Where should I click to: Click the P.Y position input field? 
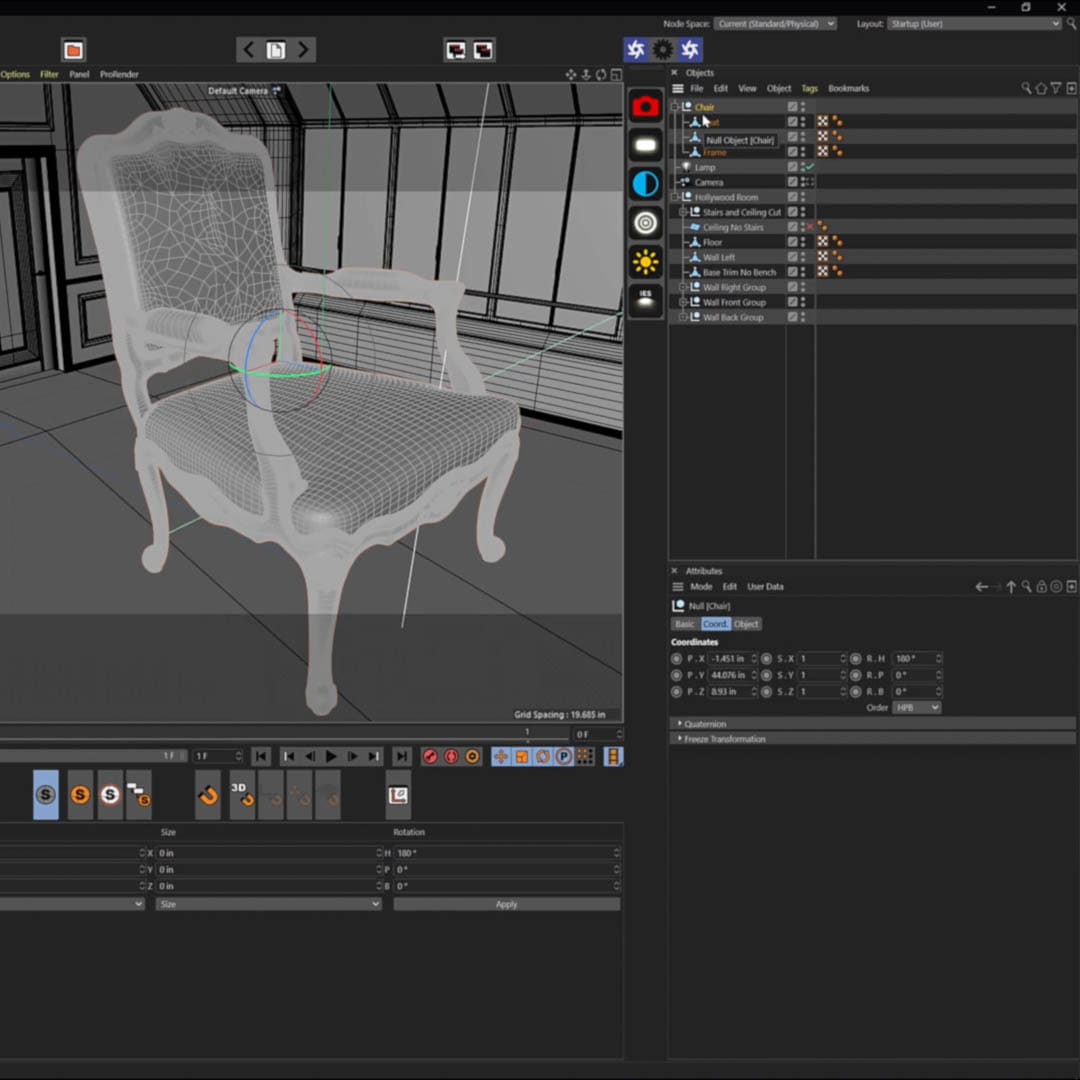click(x=727, y=675)
